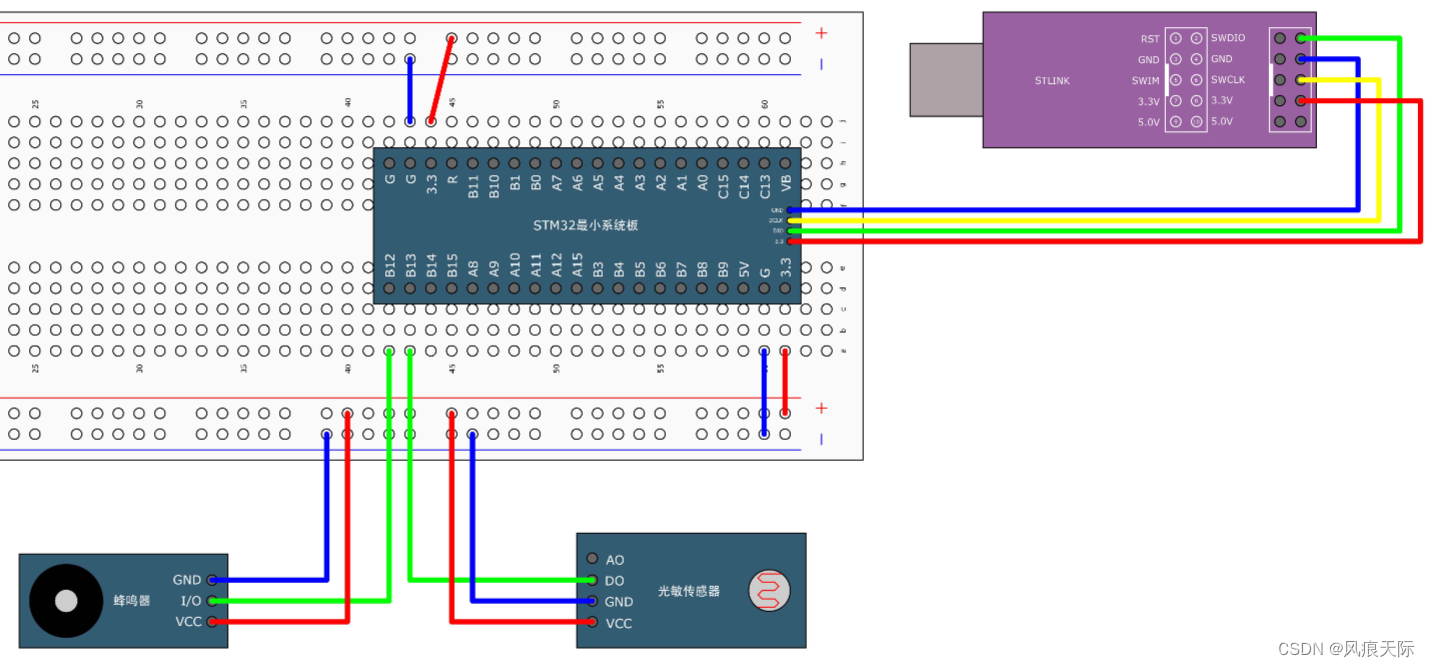
Task: Click the STM32 SWD pin with blue wire
Action: point(790,210)
